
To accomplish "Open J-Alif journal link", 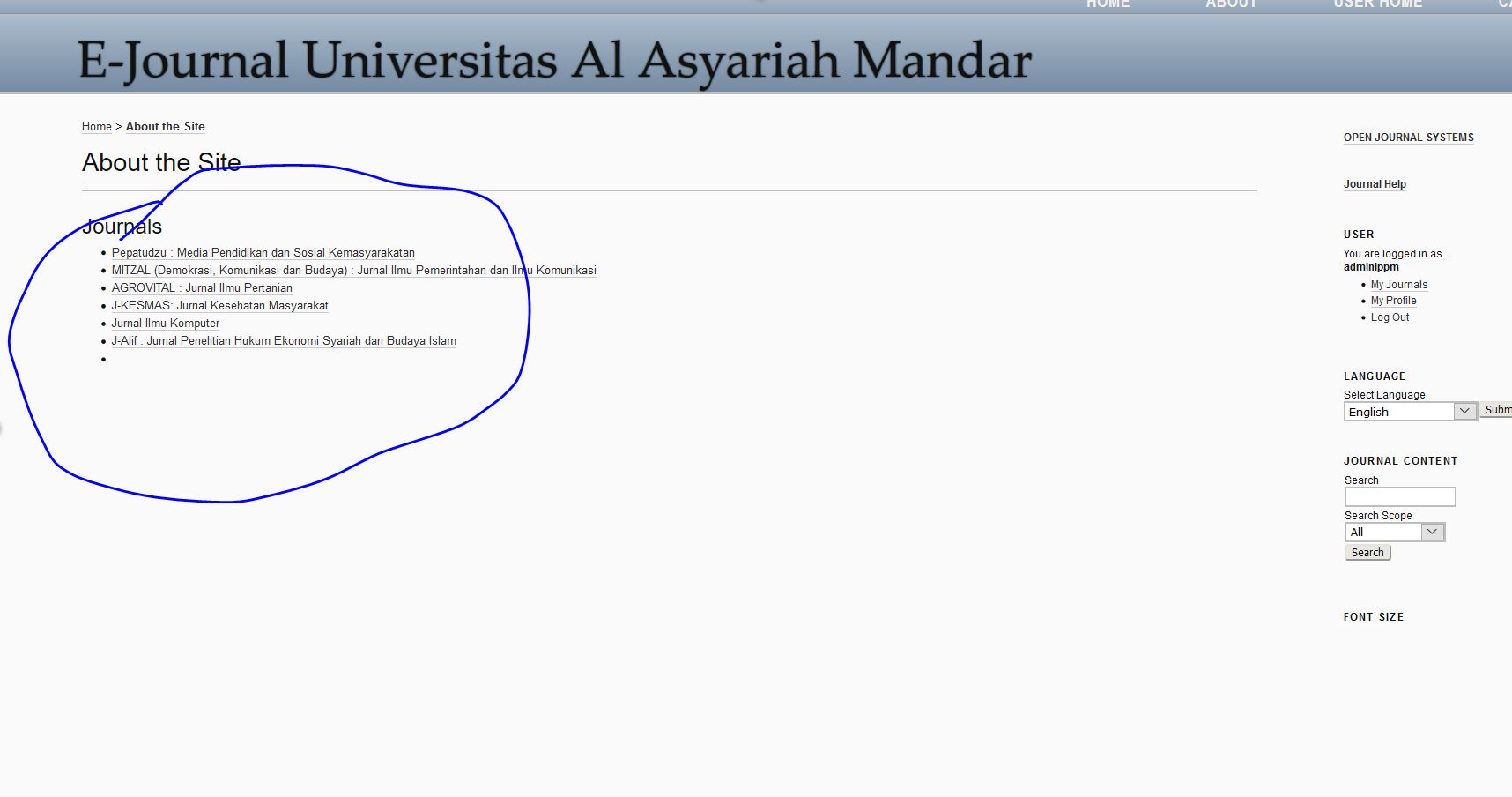I will coord(284,341).
